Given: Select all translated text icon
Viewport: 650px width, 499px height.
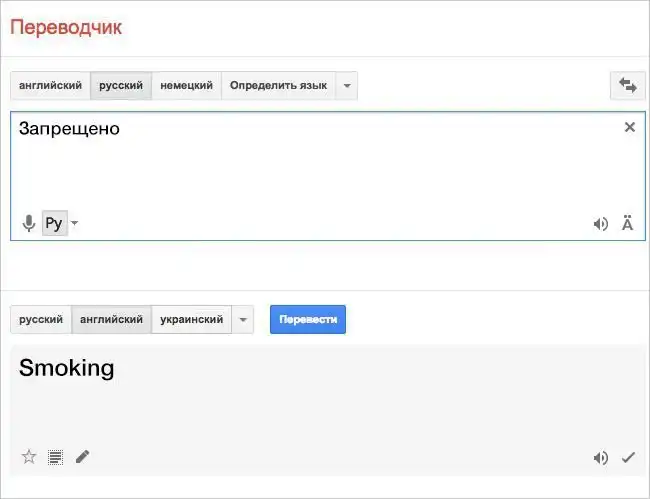Looking at the screenshot, I should point(56,457).
